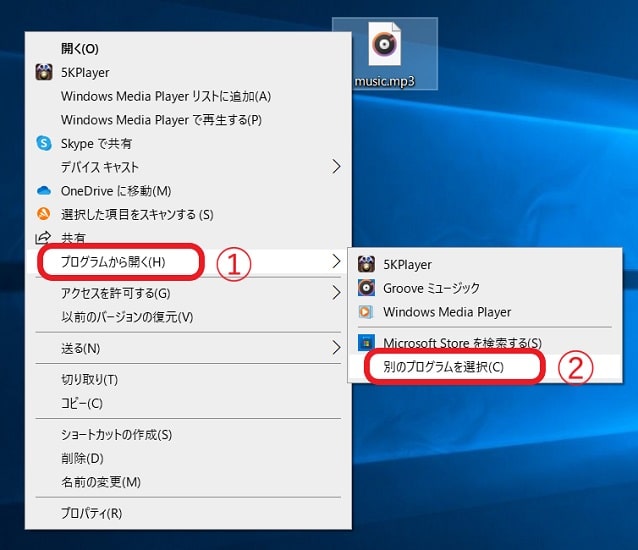Click the Groove ミュージック disc icon

point(366,288)
